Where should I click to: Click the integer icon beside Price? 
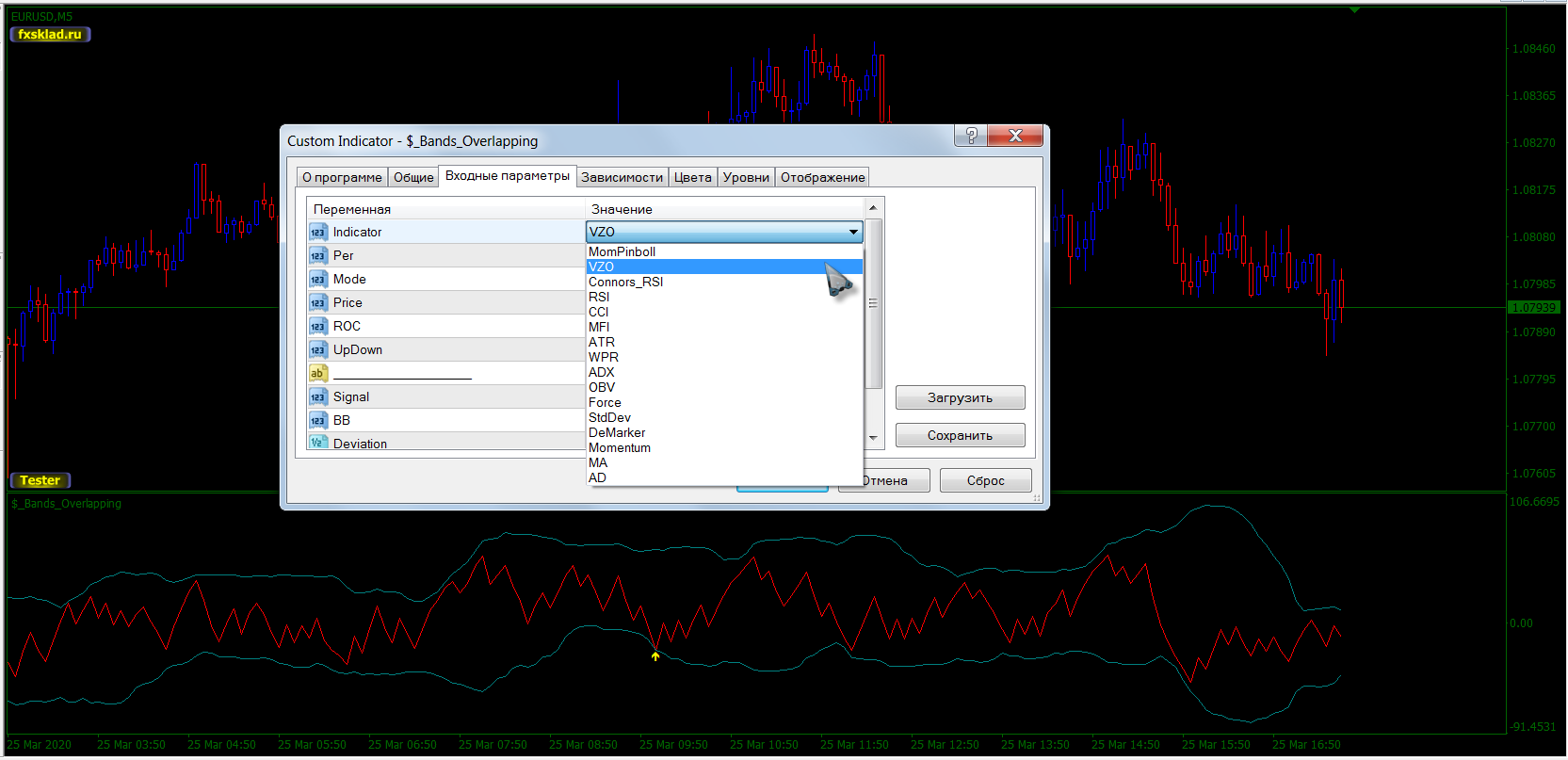tap(317, 302)
